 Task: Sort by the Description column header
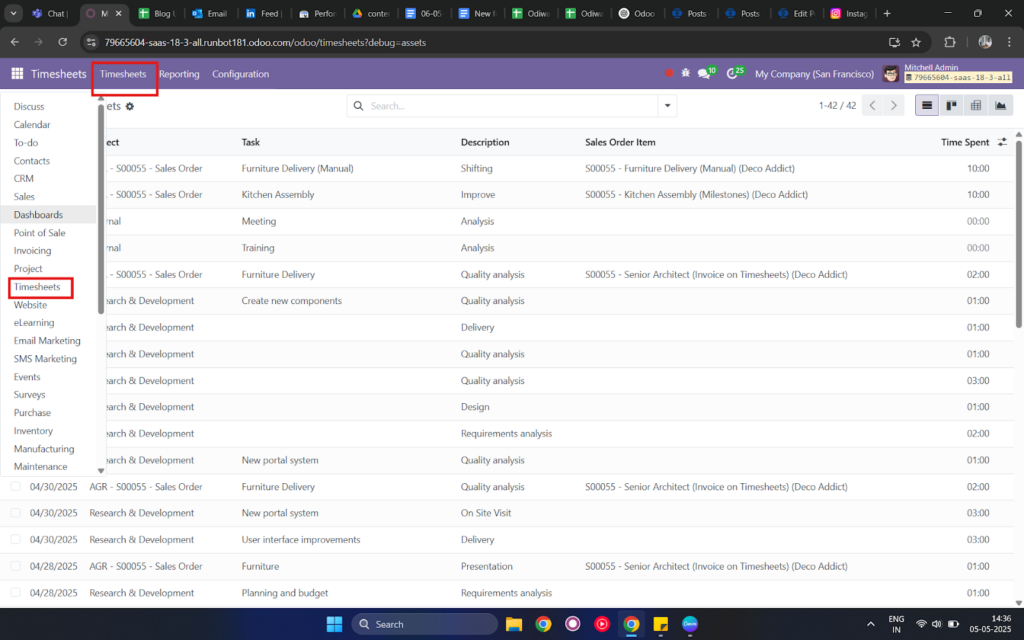tap(485, 142)
